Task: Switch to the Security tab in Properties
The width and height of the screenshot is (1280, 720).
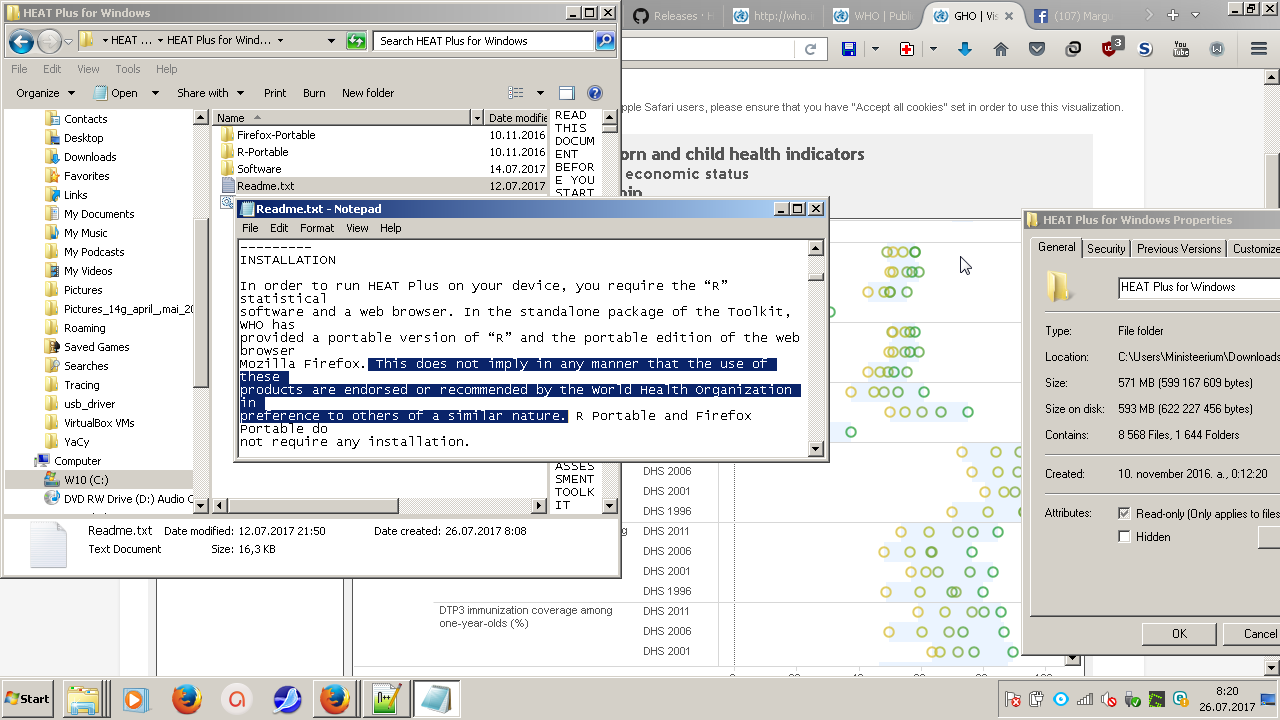Action: 1106,249
